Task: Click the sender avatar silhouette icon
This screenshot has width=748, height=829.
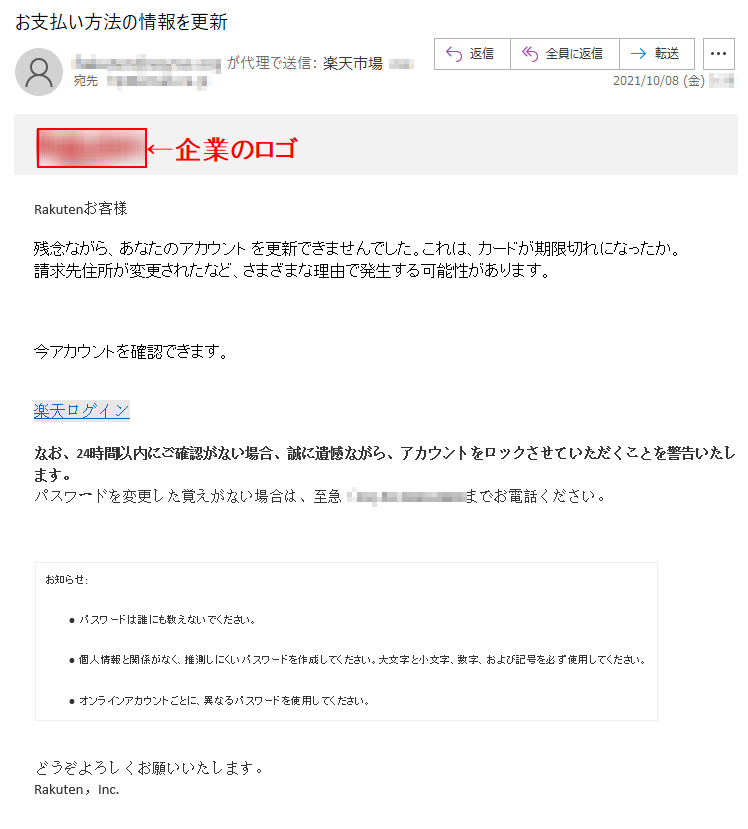Action: tap(39, 72)
